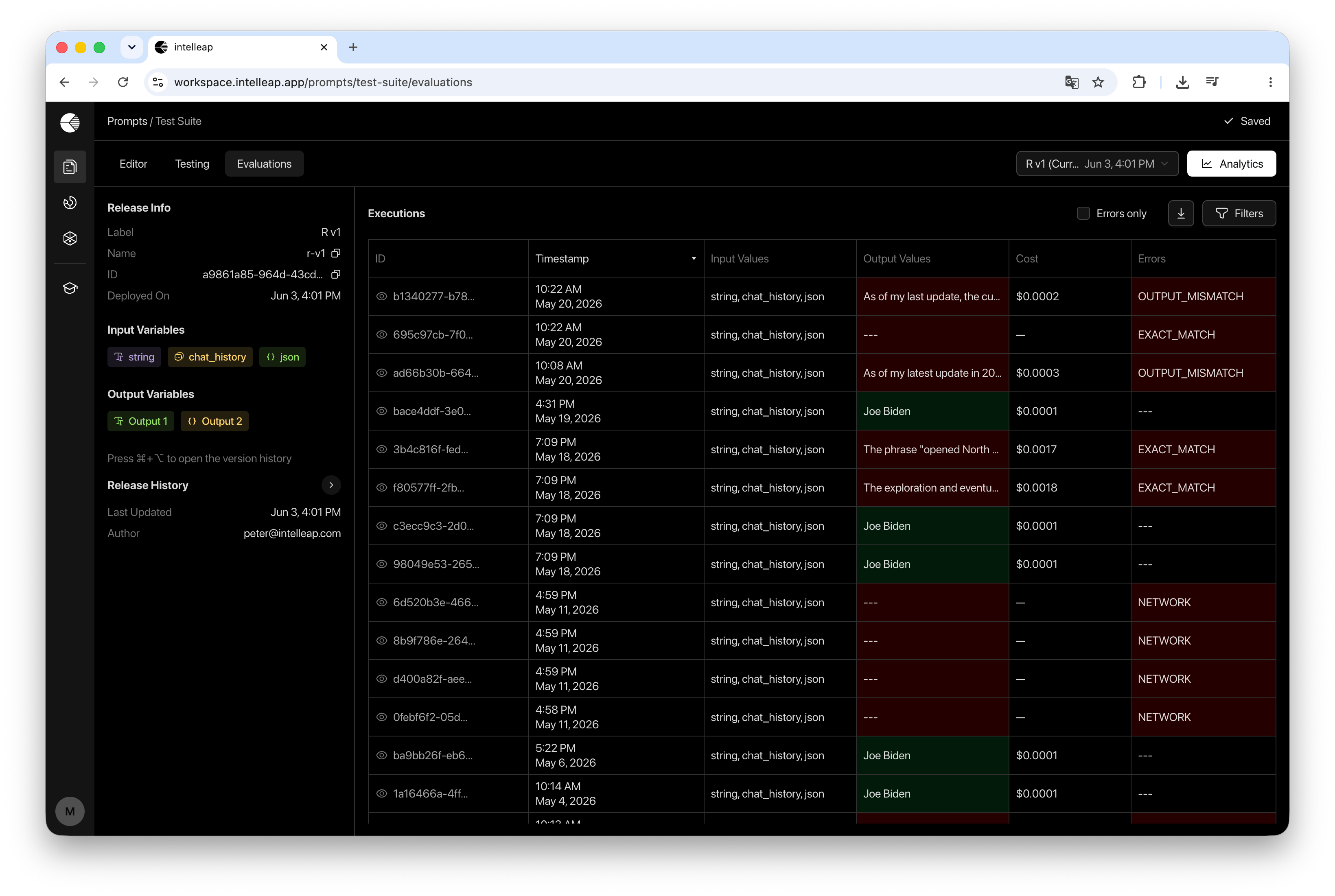
Task: Open the Chrome three-dot menu
Action: coord(1270,82)
